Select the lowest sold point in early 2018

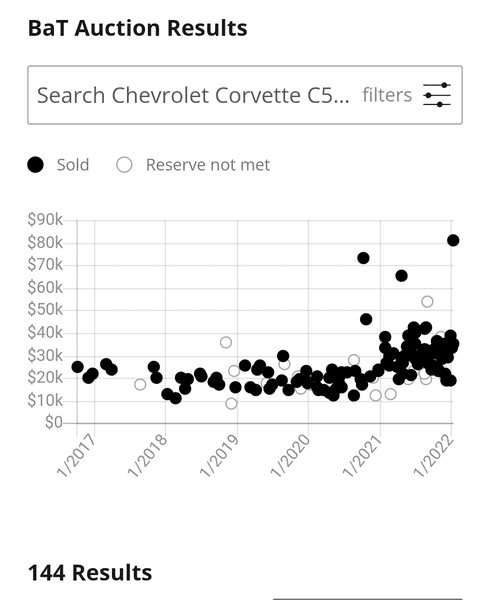pos(176,398)
